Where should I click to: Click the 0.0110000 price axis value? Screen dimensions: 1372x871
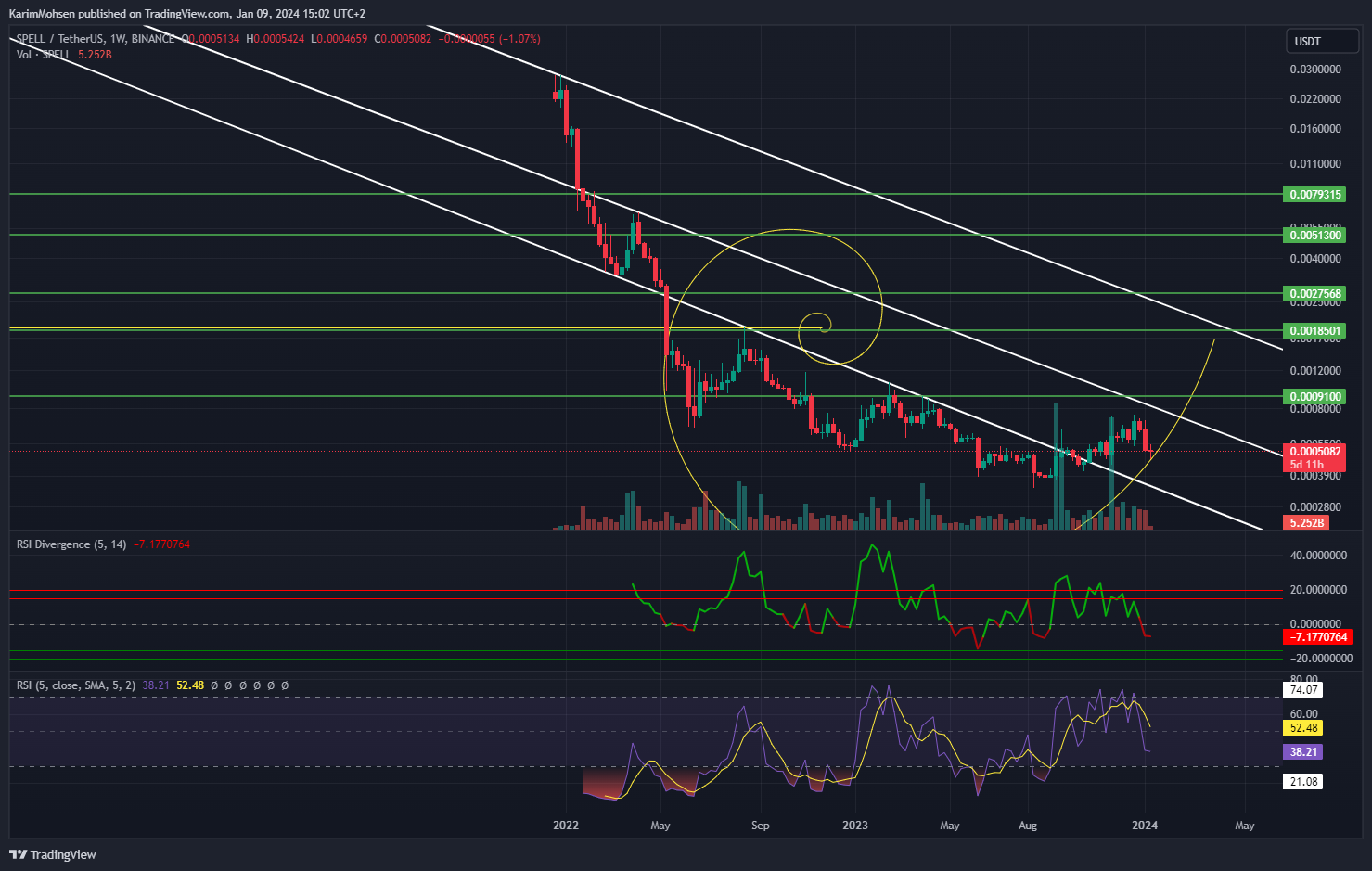click(x=1315, y=164)
